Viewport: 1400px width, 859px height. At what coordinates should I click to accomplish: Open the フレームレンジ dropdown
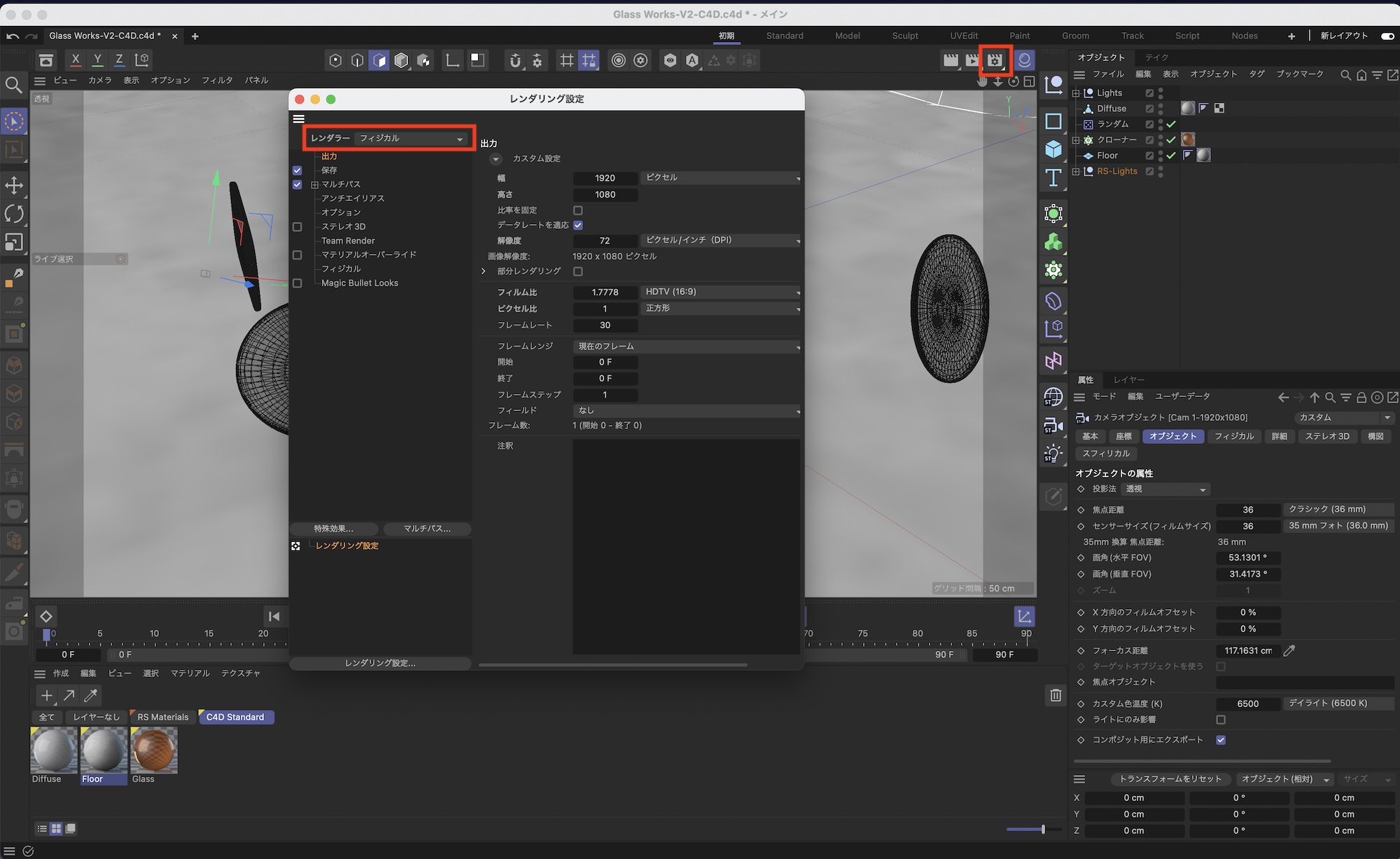[x=686, y=347]
